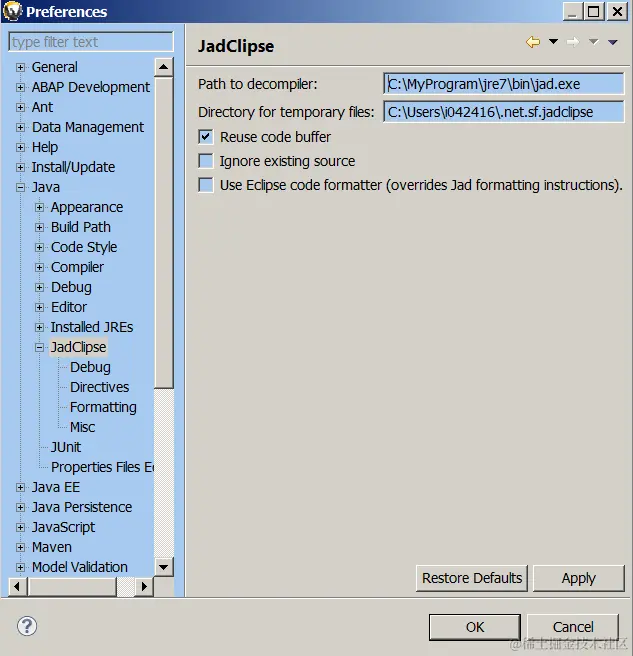Select the Misc preference page
The width and height of the screenshot is (633, 656).
pos(82,427)
